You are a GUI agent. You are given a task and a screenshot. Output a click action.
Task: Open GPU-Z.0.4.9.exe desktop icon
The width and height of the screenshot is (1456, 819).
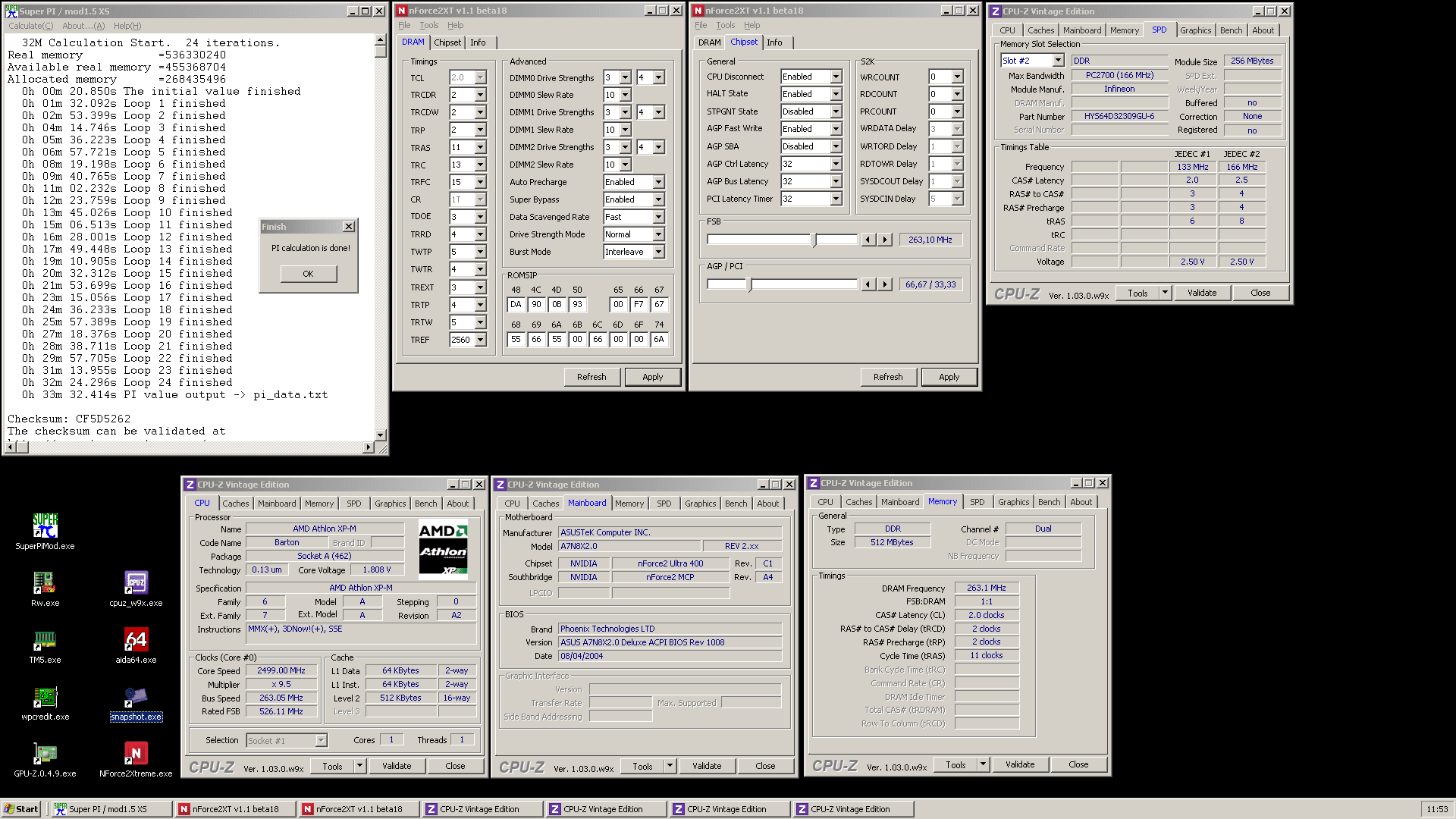[x=45, y=758]
